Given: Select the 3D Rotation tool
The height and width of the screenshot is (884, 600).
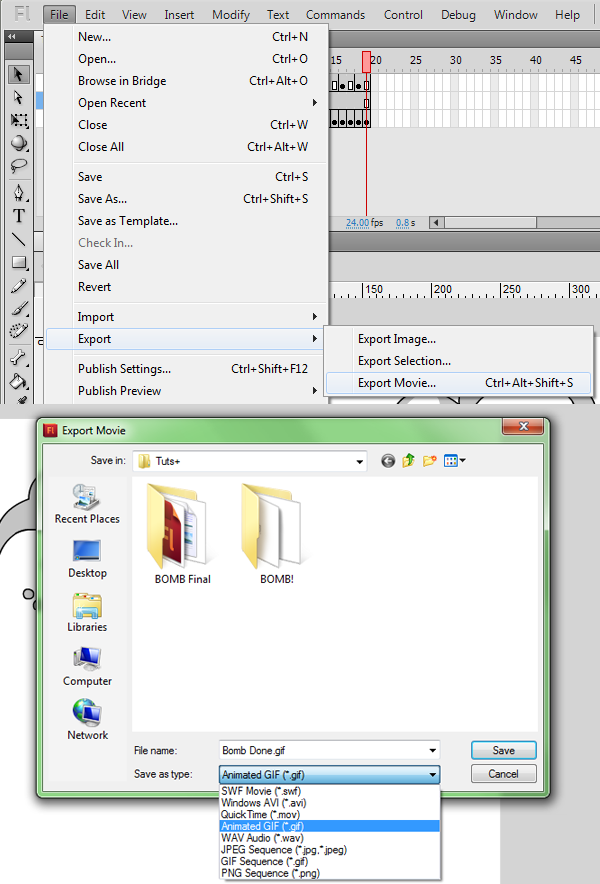Looking at the screenshot, I should pyautogui.click(x=19, y=143).
